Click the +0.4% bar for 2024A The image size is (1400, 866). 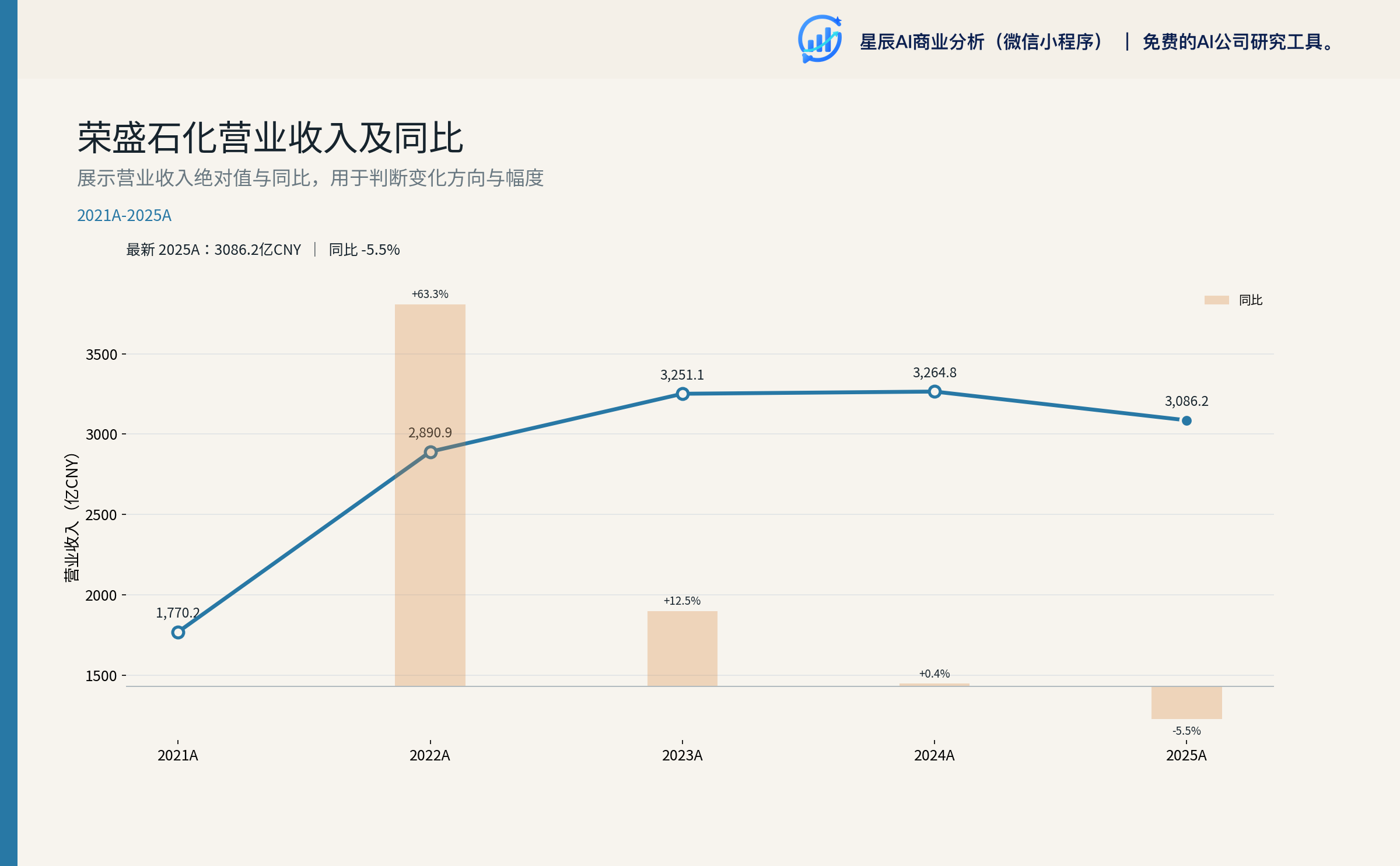pyautogui.click(x=935, y=685)
